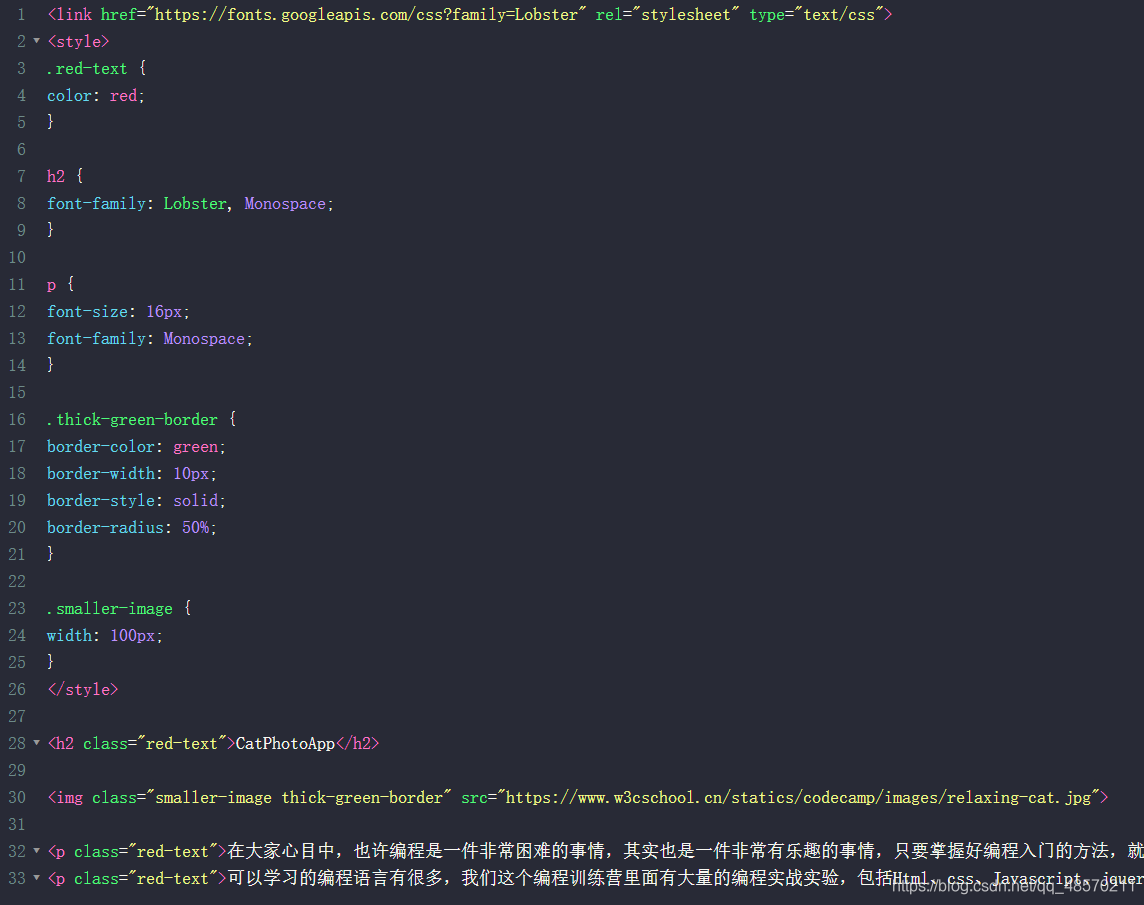The height and width of the screenshot is (905, 1144).
Task: Click line number 10 in the gutter
Action: (x=17, y=258)
